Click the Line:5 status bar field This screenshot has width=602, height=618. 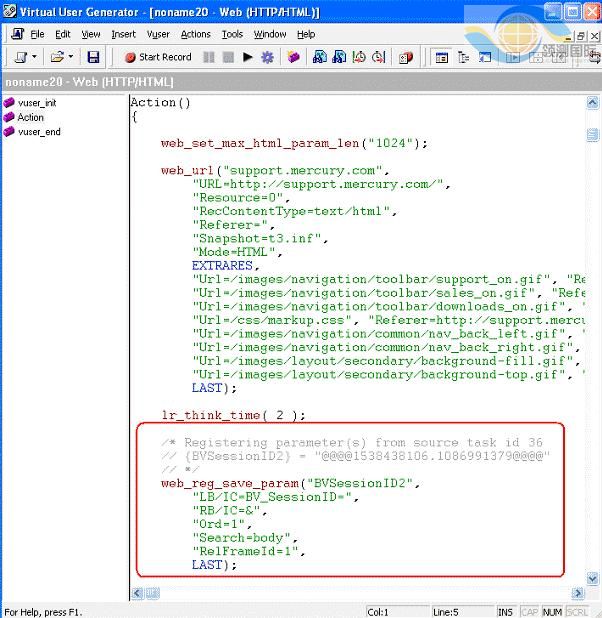tap(462, 612)
